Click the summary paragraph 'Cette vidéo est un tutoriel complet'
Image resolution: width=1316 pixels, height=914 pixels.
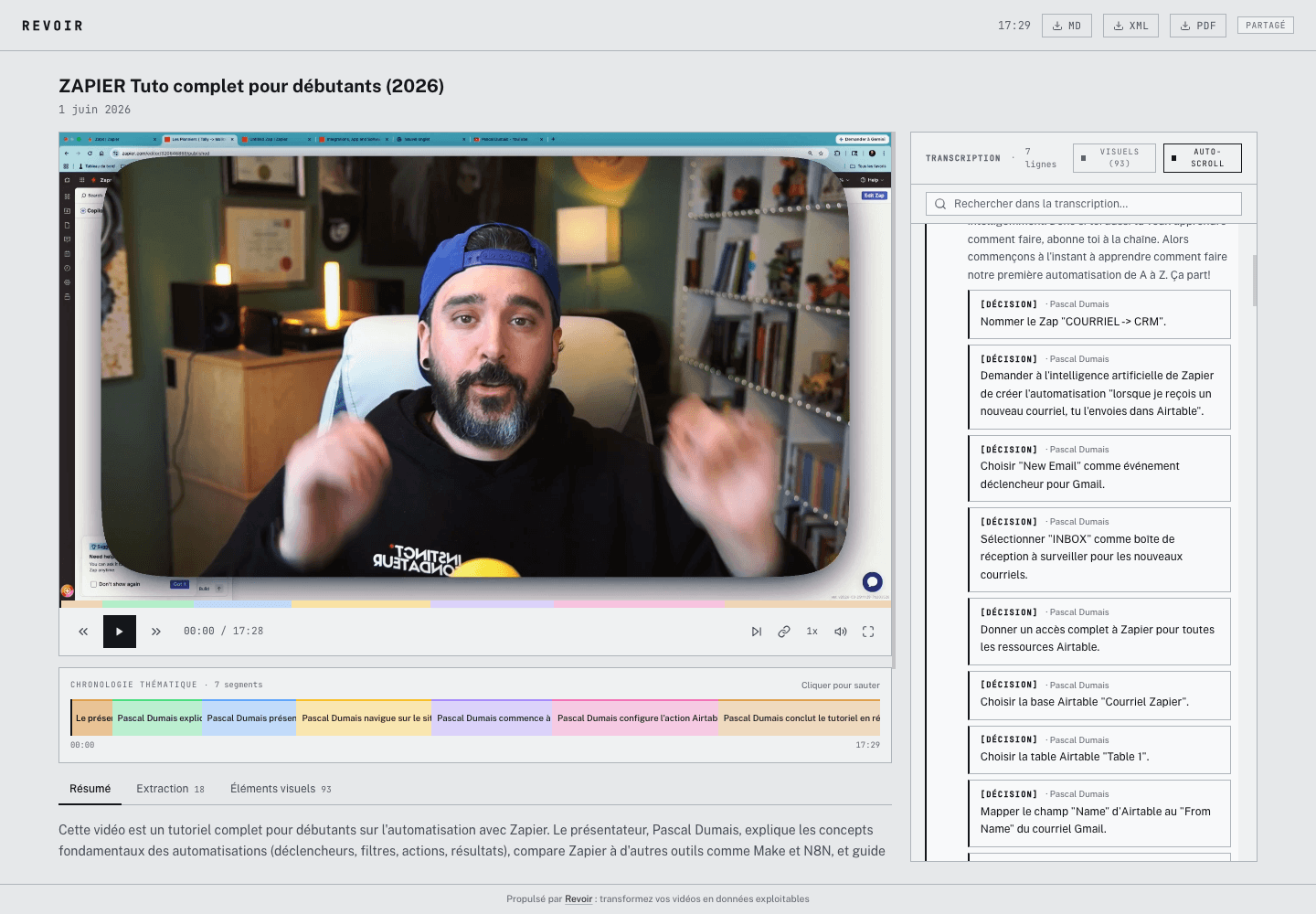tap(472, 840)
